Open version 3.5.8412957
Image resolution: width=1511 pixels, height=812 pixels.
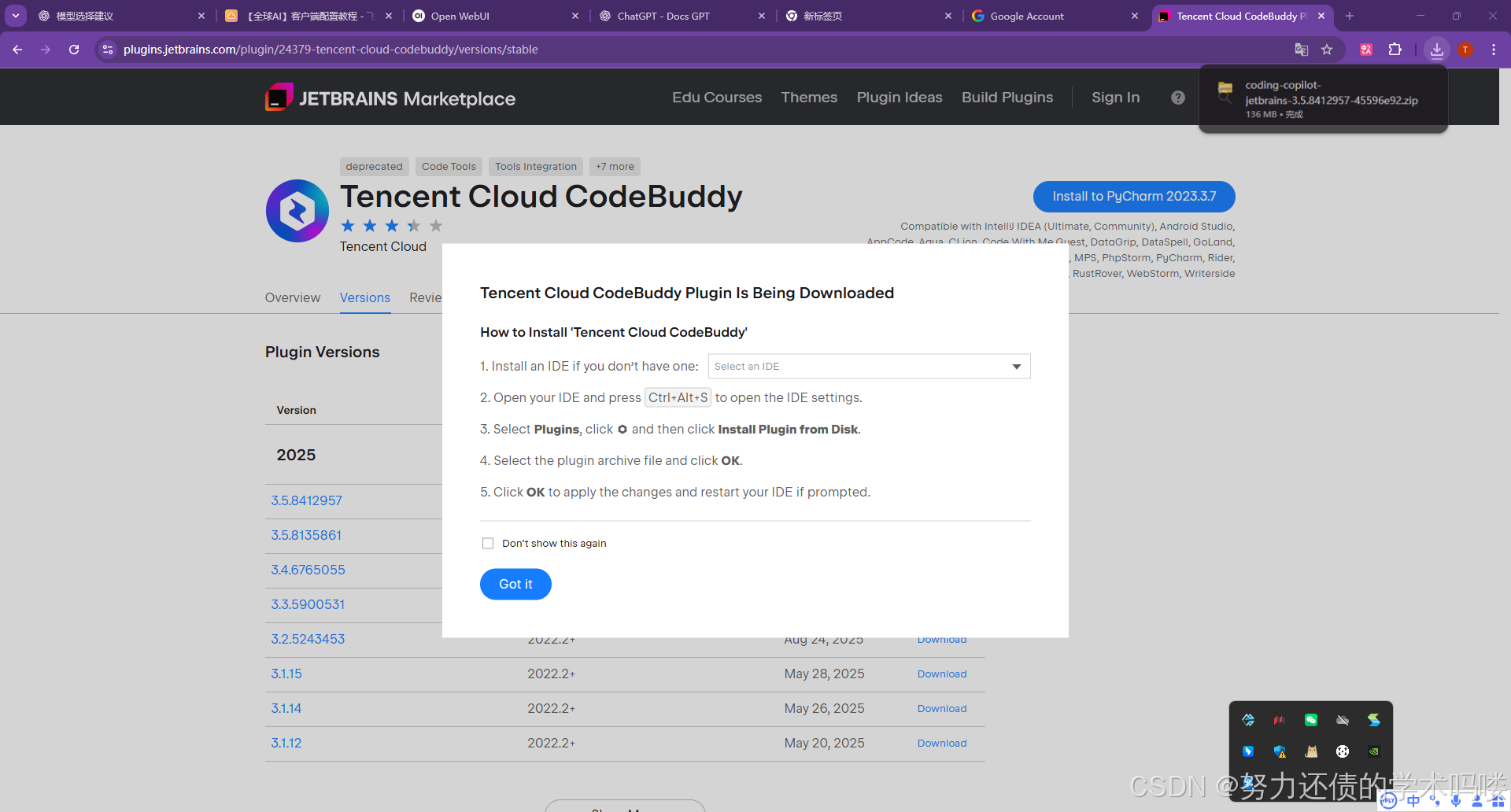pyautogui.click(x=306, y=500)
